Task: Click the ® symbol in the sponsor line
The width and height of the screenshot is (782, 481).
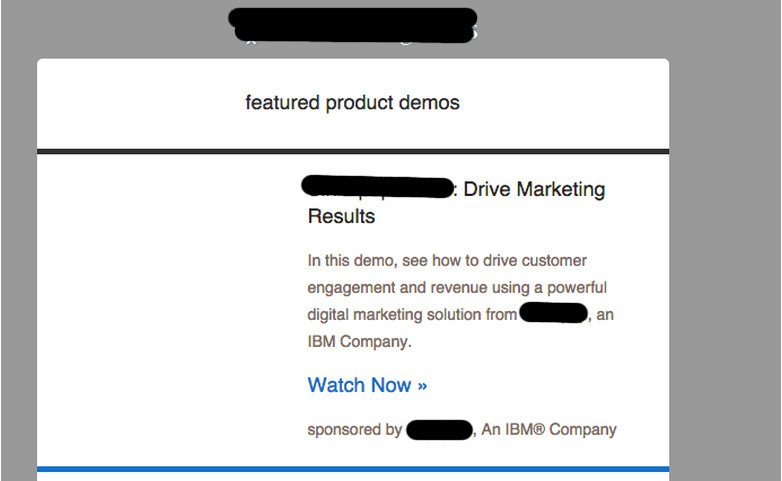Action: 539,429
